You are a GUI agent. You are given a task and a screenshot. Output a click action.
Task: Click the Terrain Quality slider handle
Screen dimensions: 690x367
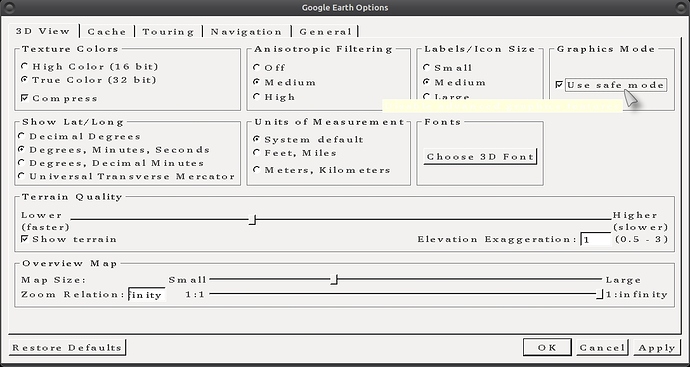[x=253, y=219]
